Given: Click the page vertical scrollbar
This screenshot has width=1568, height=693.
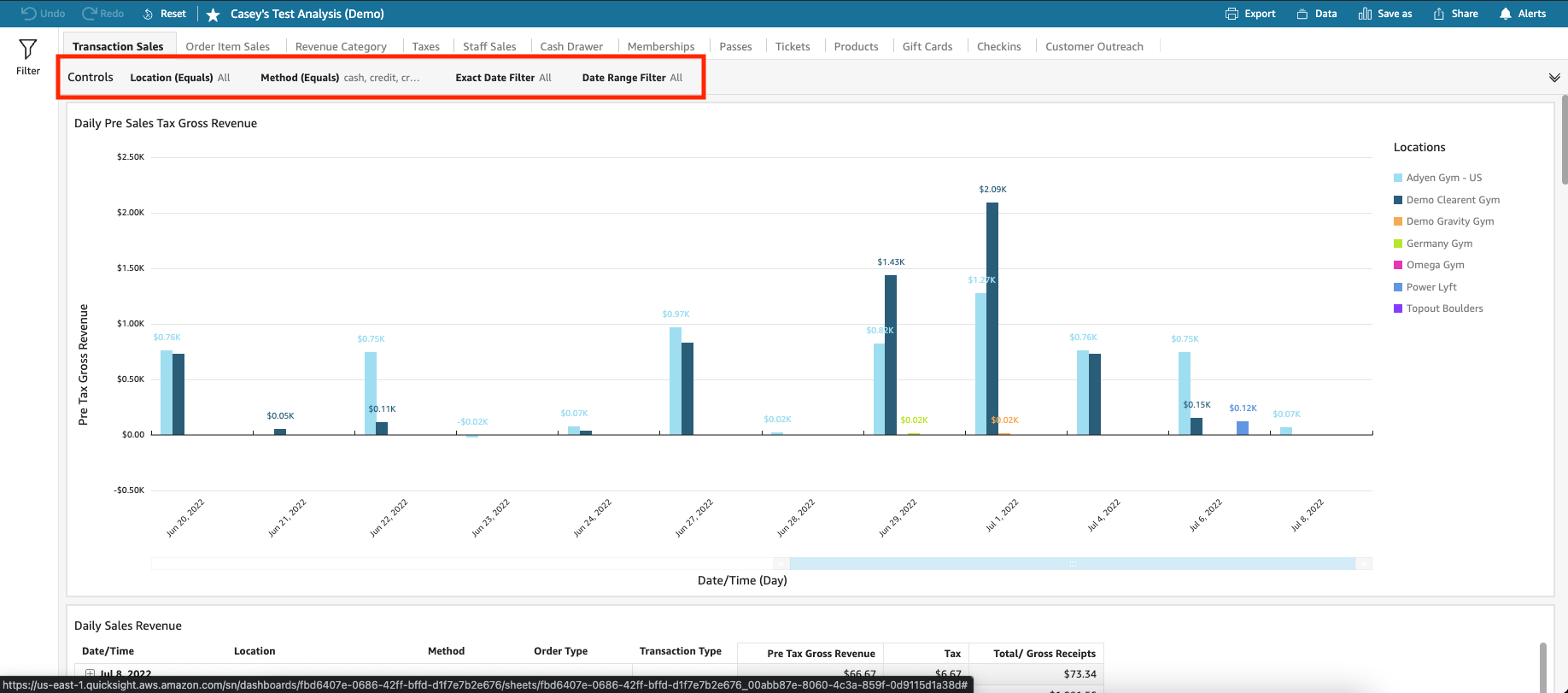Looking at the screenshot, I should click(1565, 141).
